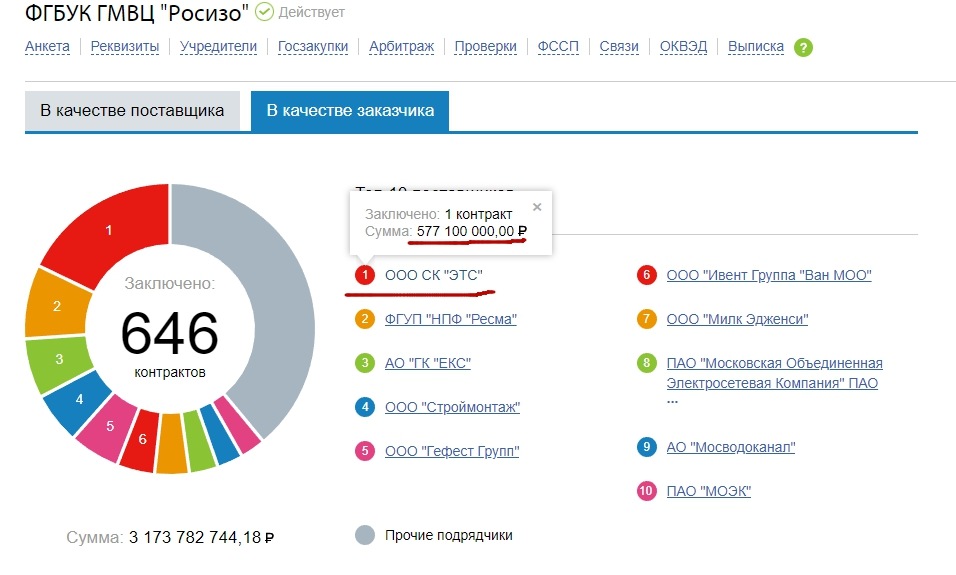The image size is (956, 575).
Task: Select the green number 8 legend badge
Action: pos(646,363)
